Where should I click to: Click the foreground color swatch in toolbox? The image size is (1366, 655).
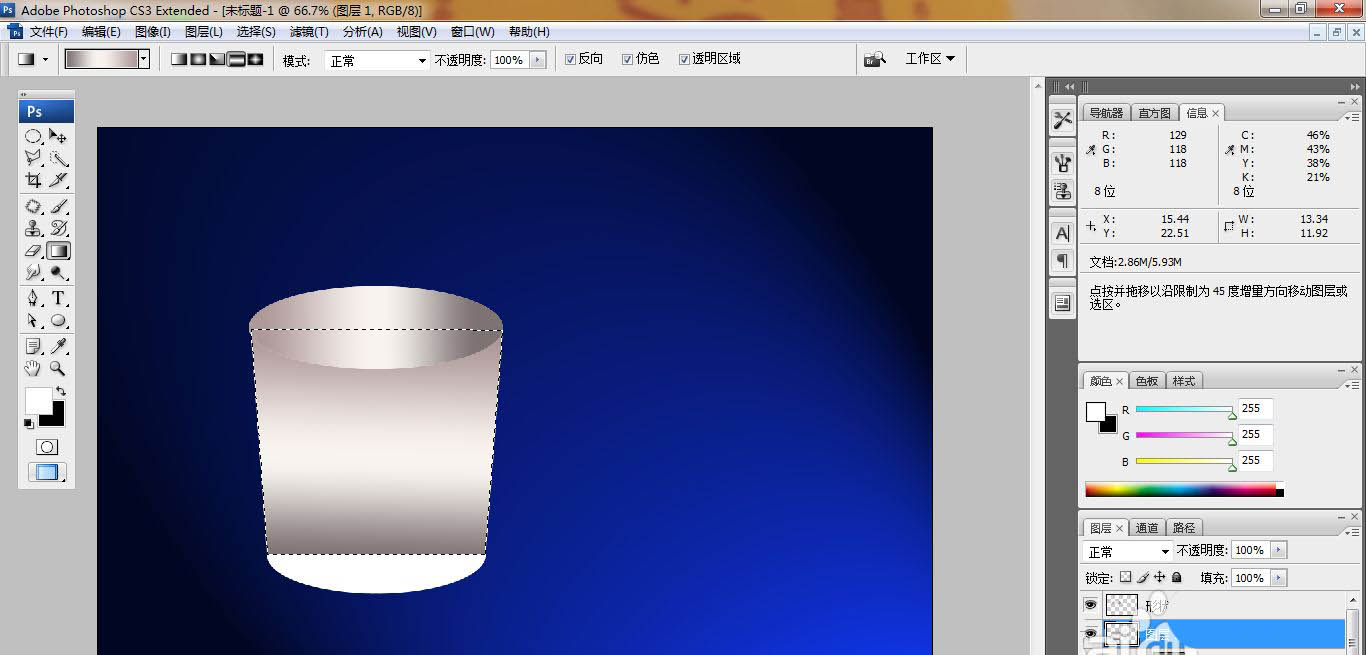point(38,400)
